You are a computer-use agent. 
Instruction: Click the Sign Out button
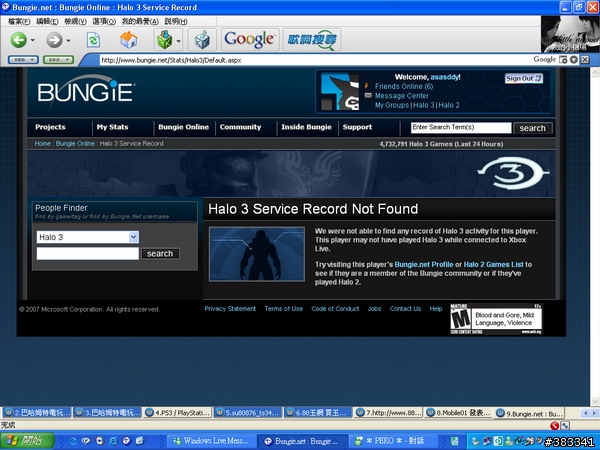(x=523, y=78)
